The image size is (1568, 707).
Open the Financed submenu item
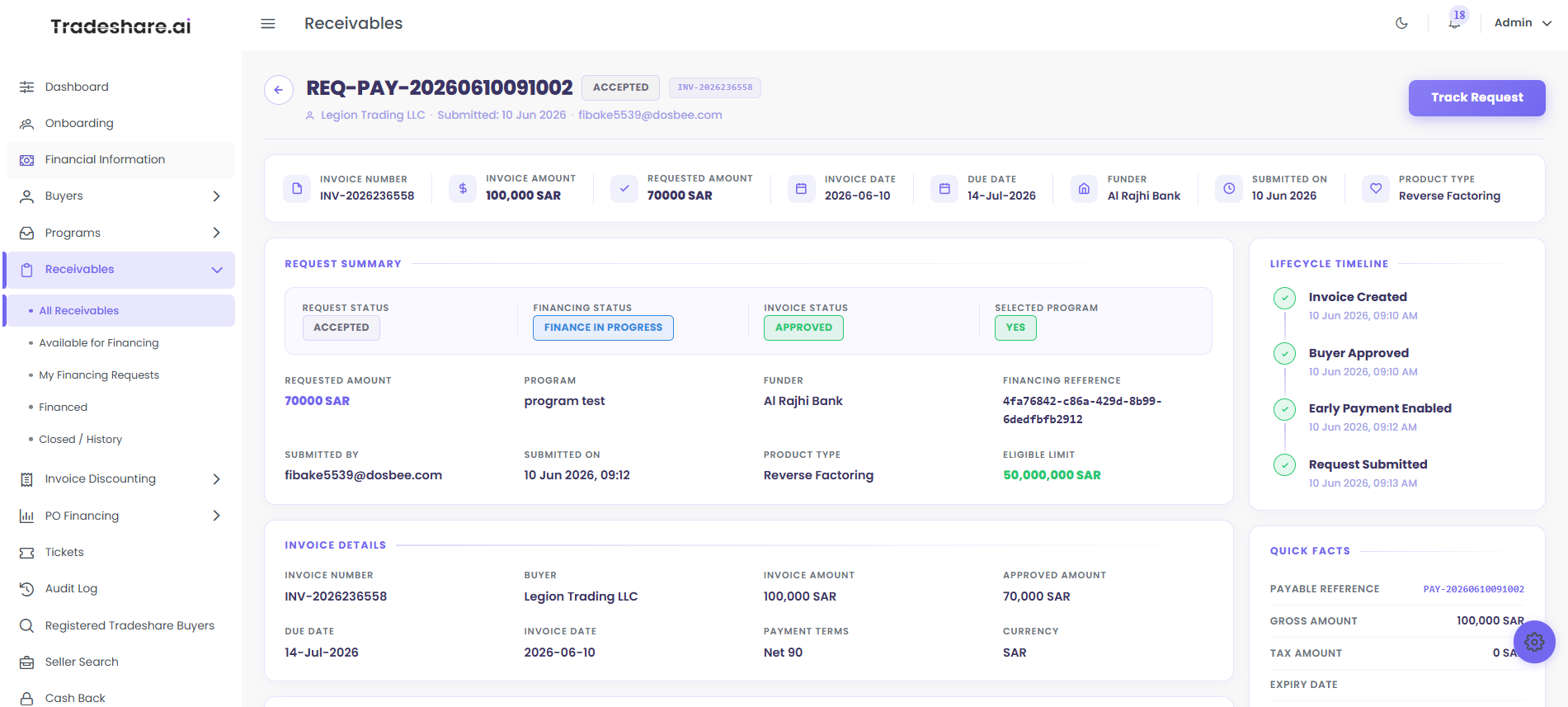pyautogui.click(x=63, y=408)
